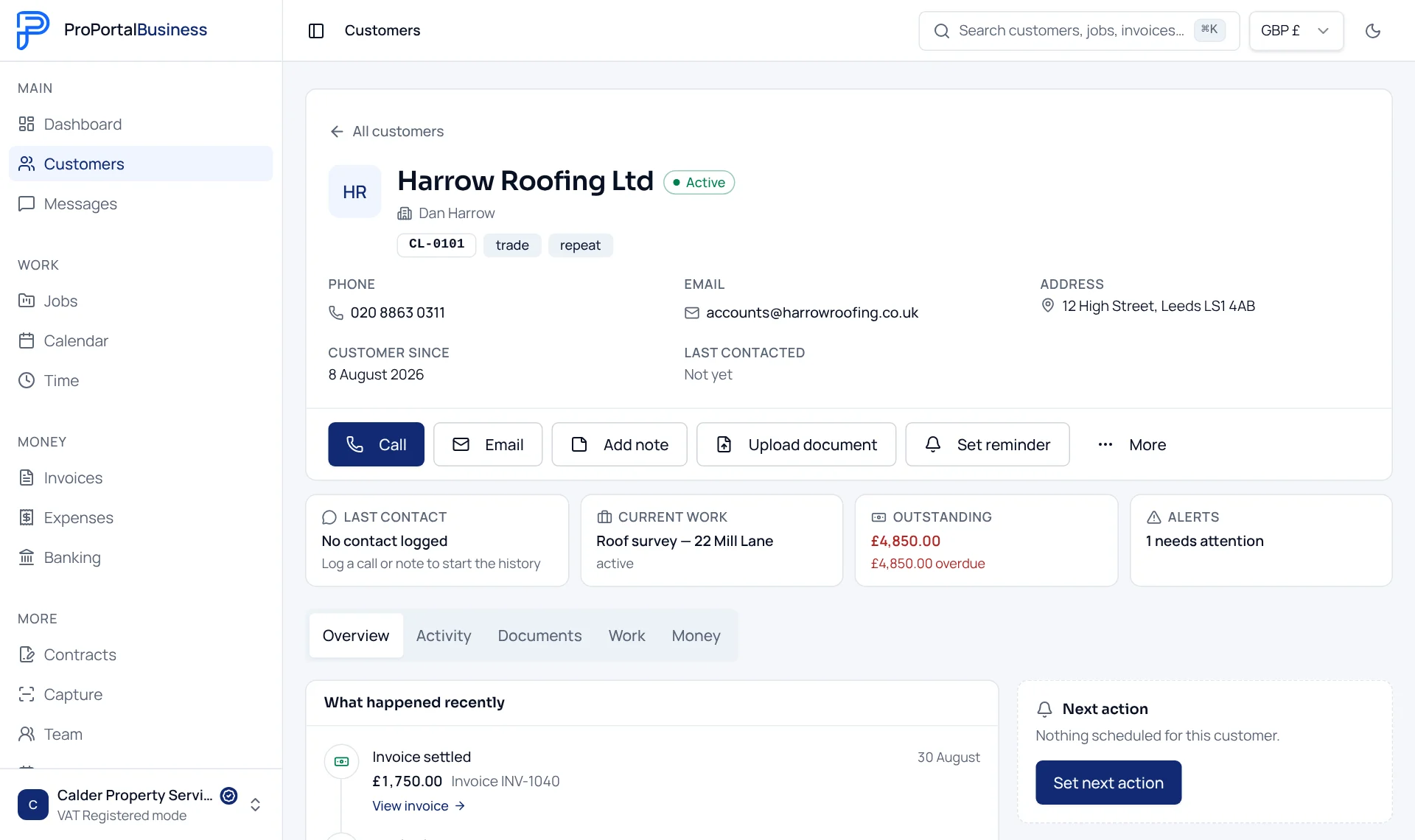Image resolution: width=1415 pixels, height=840 pixels.
Task: Open the Outstanding £4,850.00 card
Action: point(986,540)
